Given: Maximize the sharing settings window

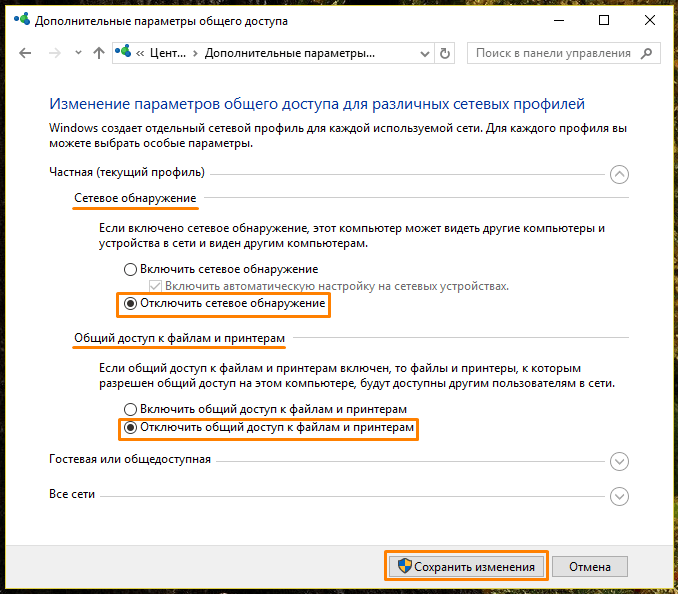Looking at the screenshot, I should 604,20.
